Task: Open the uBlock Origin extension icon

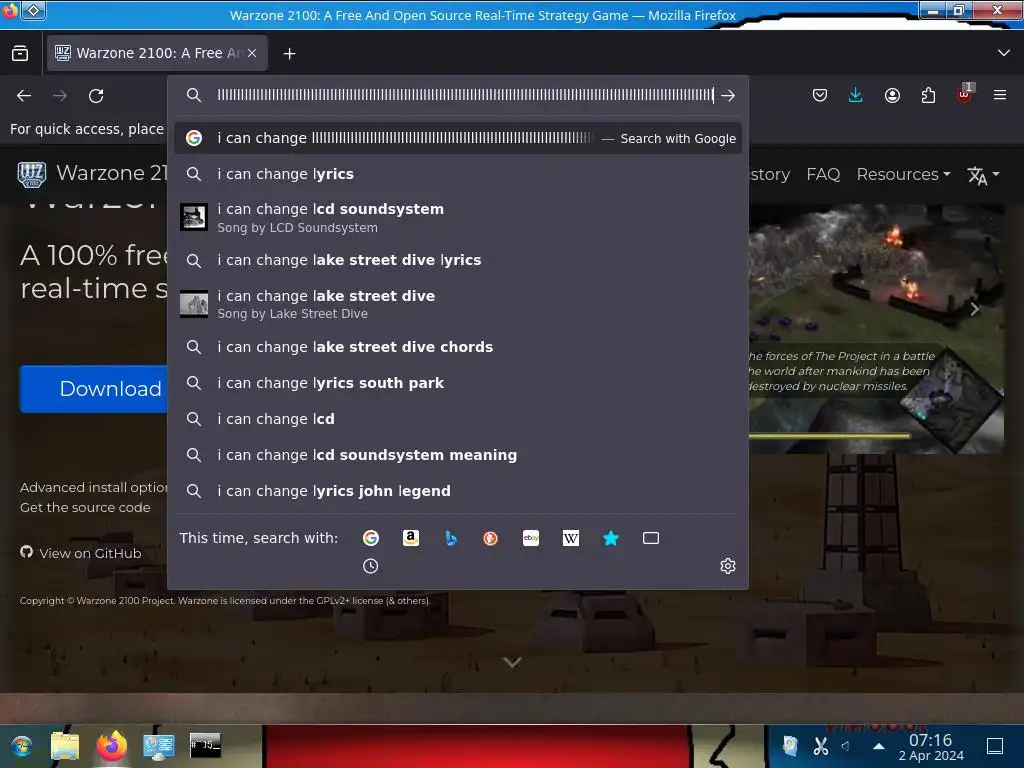Action: pos(965,95)
